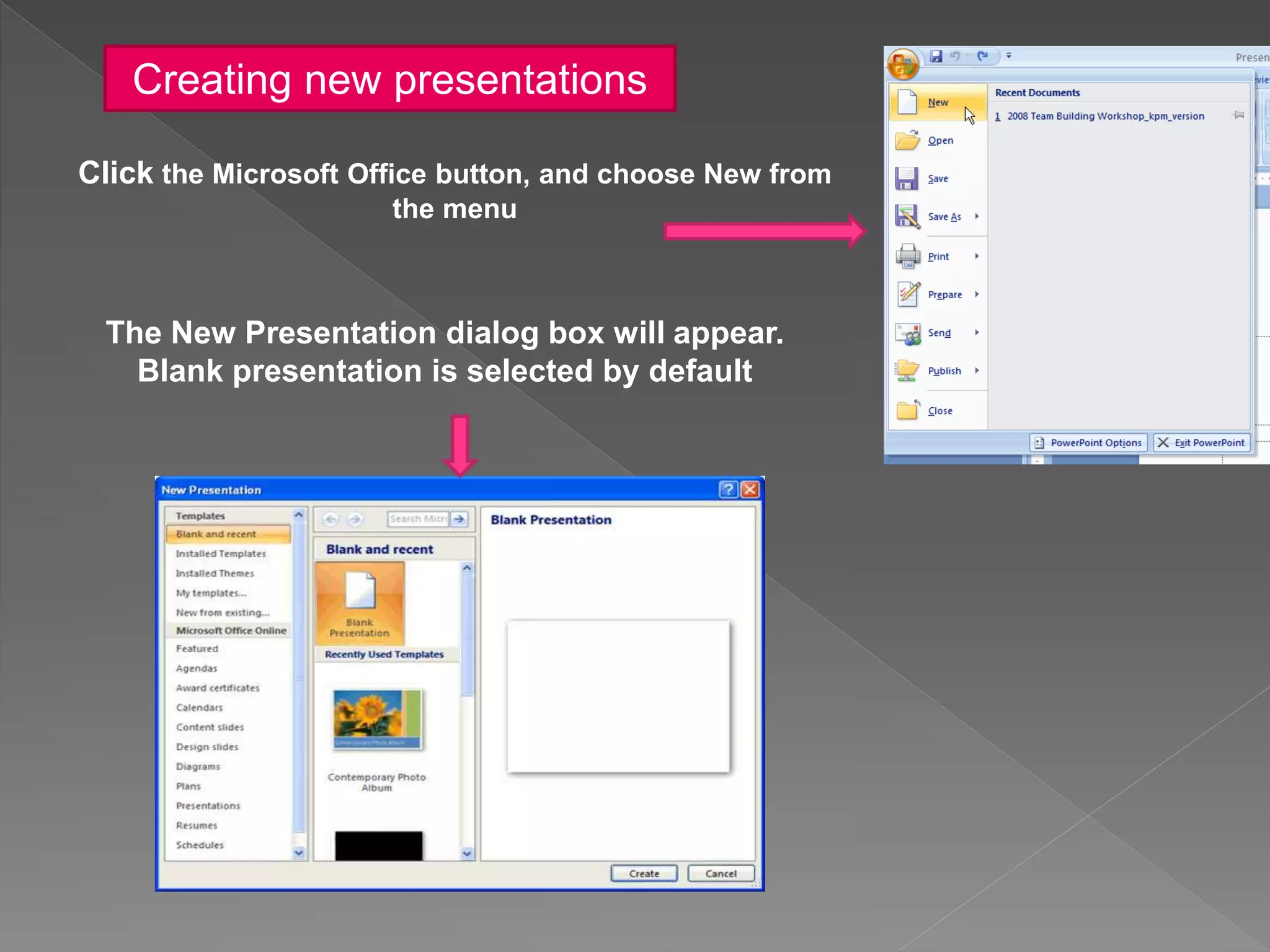
Task: Expand the Save As submenu arrow
Action: point(977,216)
